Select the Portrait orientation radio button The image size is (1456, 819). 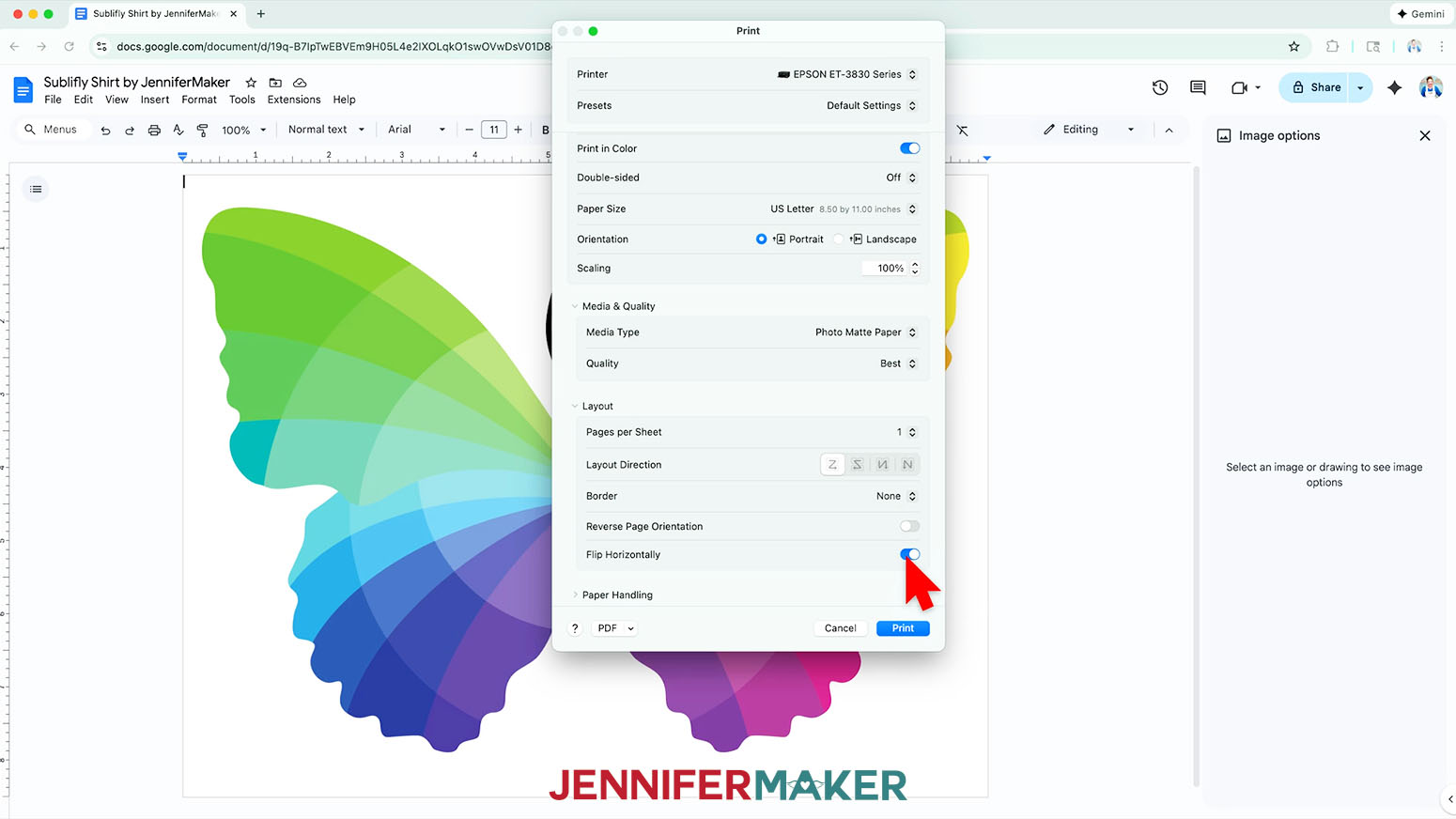[761, 239]
